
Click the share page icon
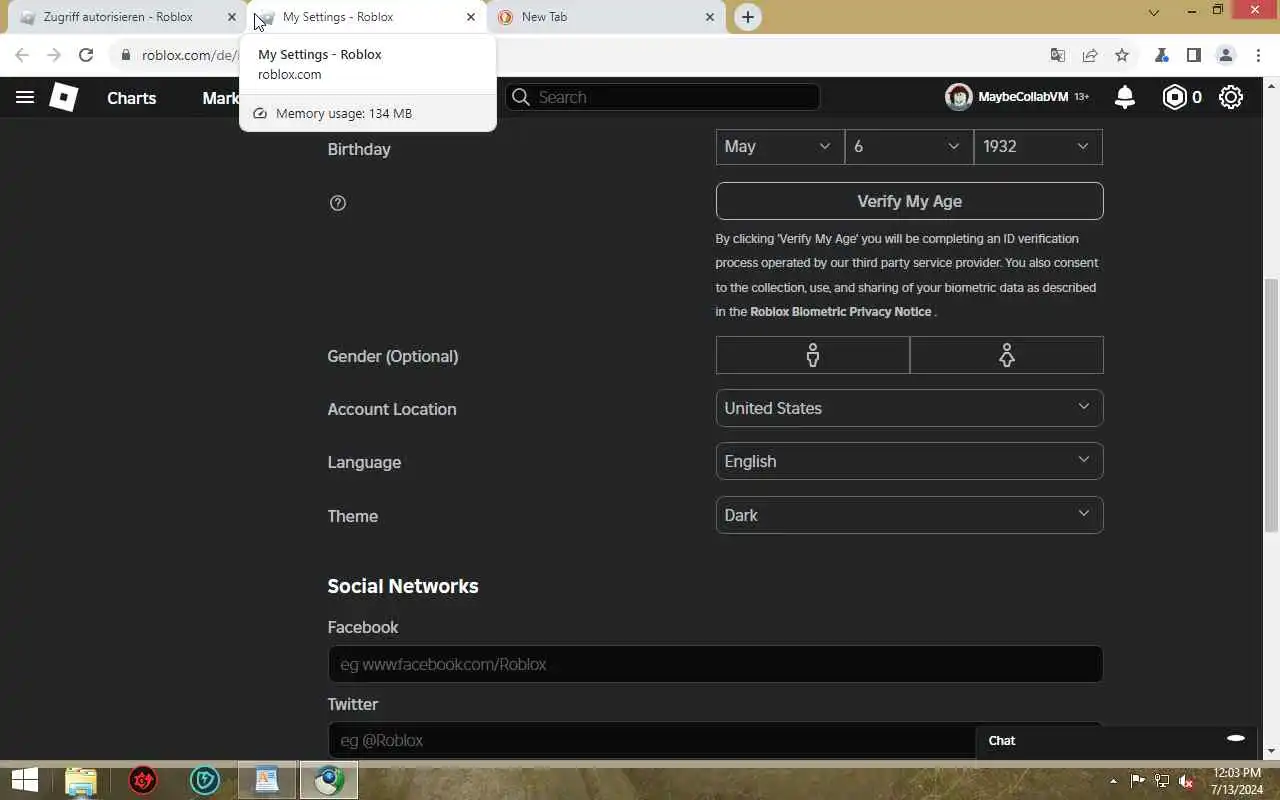click(x=1090, y=55)
